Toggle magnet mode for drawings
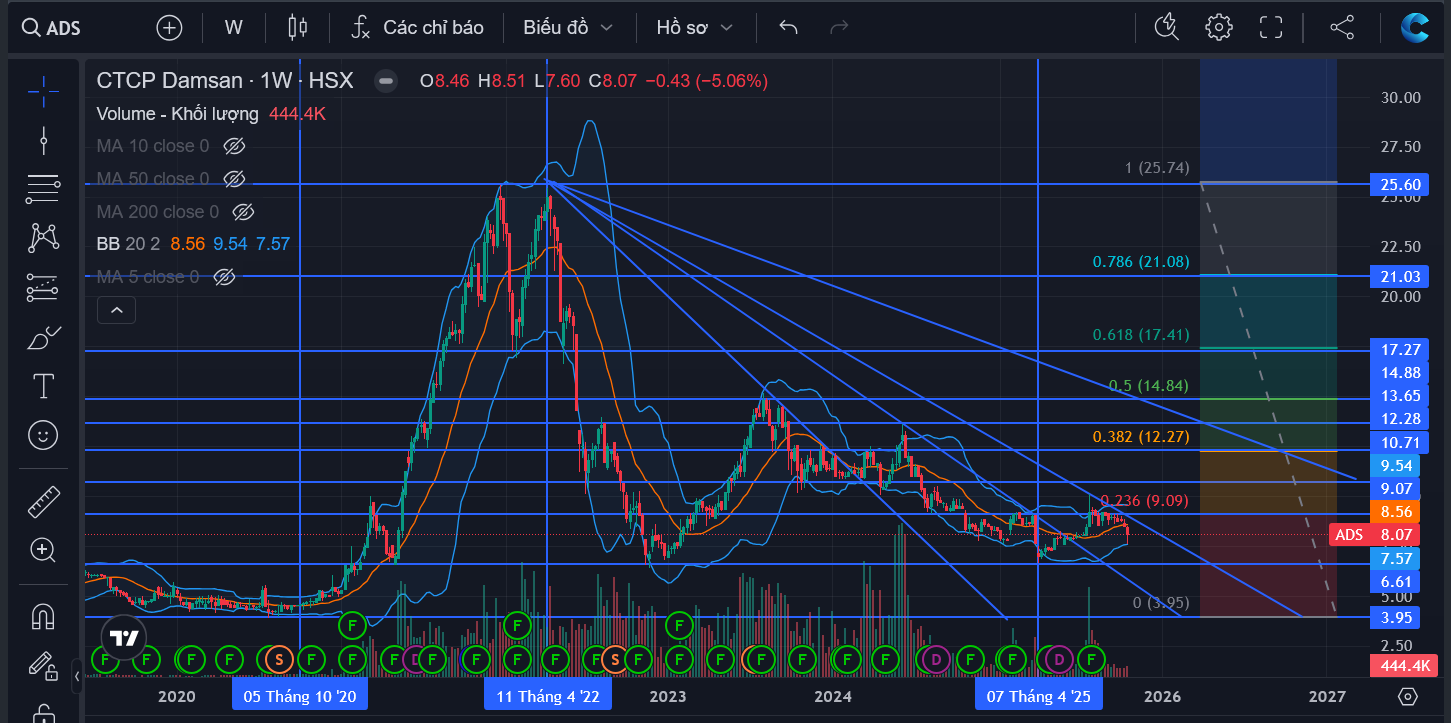Image resolution: width=1451 pixels, height=723 pixels. 43,615
